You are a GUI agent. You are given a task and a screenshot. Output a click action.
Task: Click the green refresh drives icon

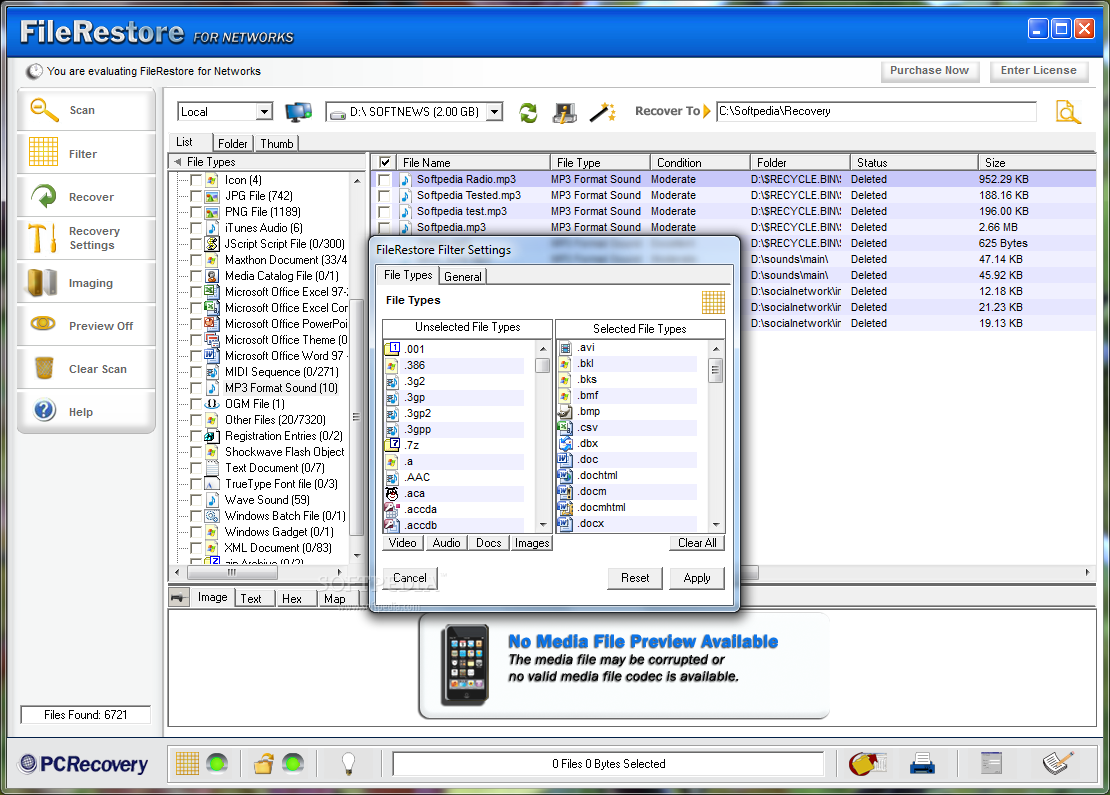click(x=528, y=112)
